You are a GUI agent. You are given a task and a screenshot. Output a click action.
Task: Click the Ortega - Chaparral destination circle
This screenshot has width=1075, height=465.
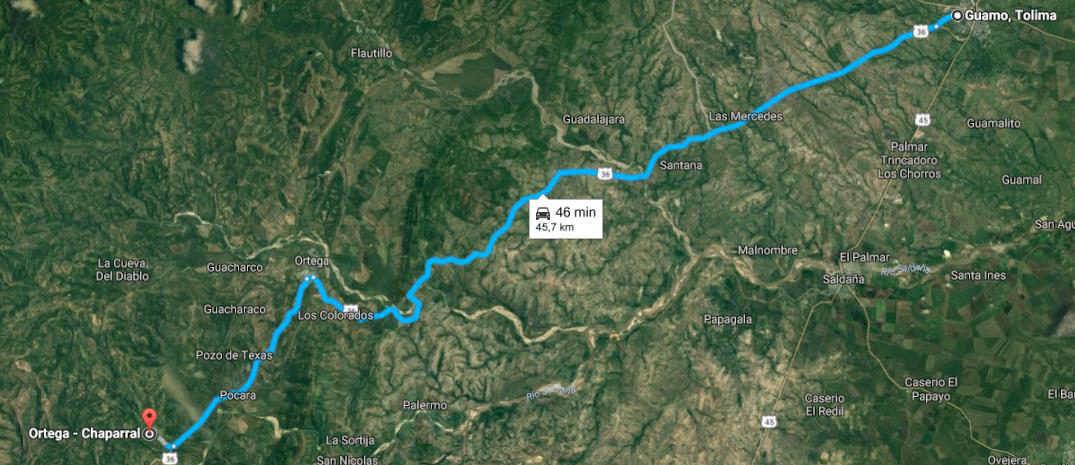tap(149, 433)
